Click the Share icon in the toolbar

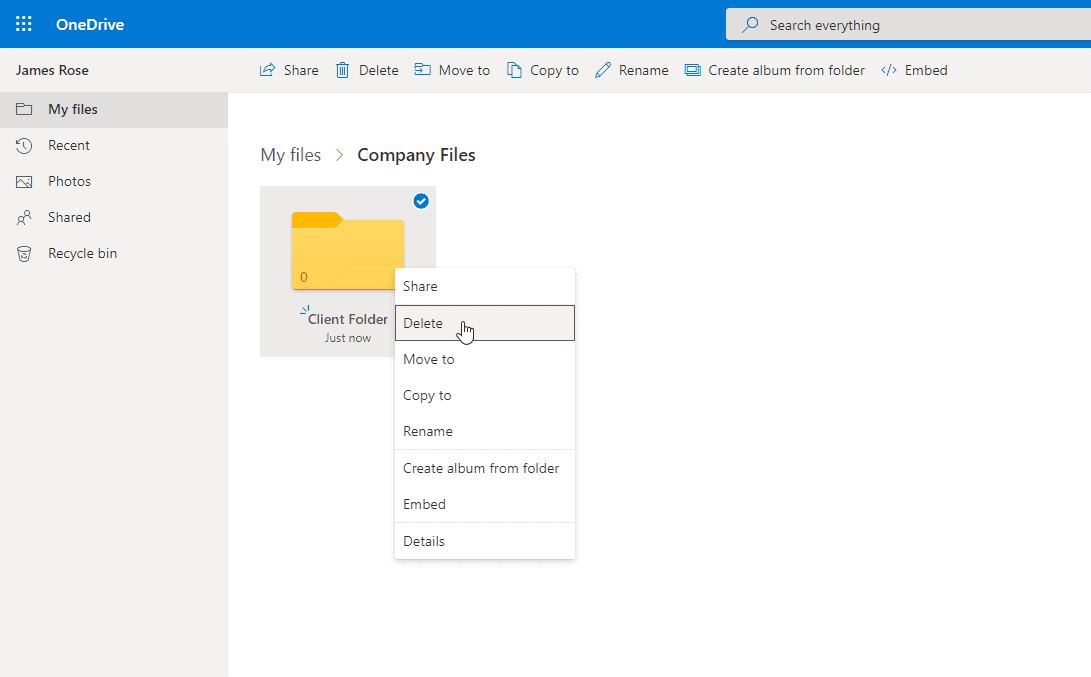pos(266,69)
